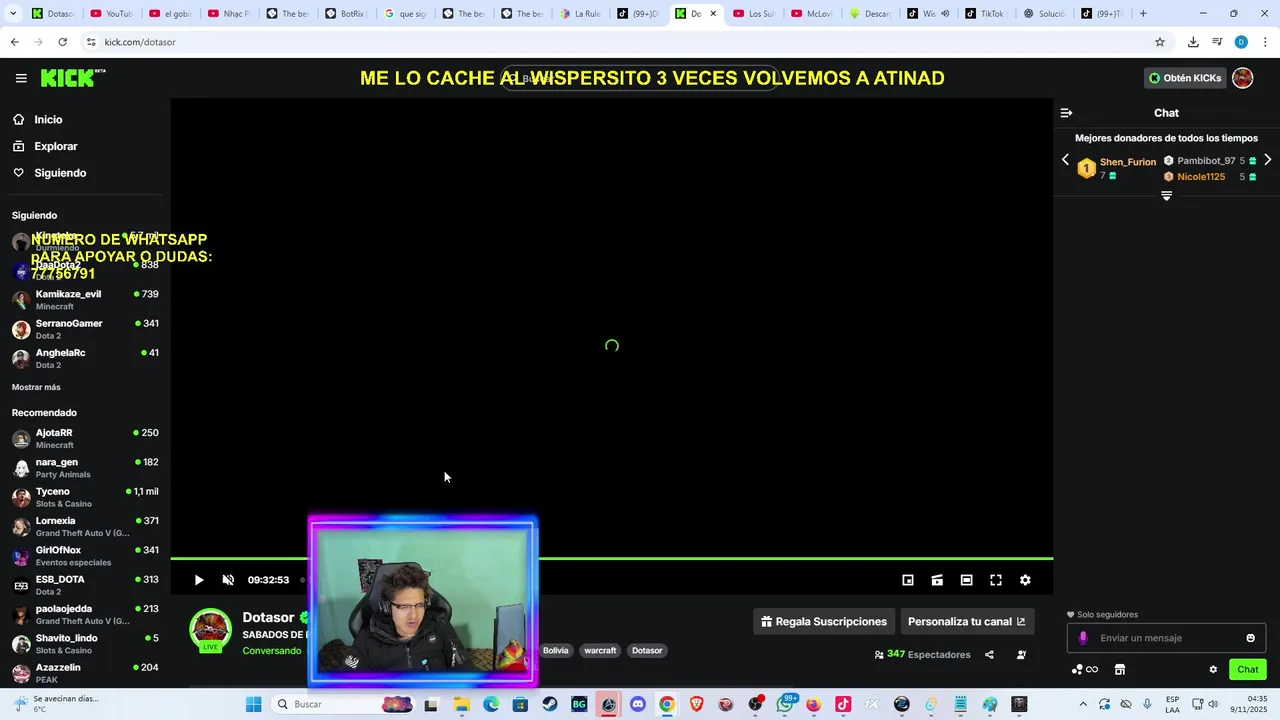This screenshot has width=1280, height=720.
Task: Click the green Chat send button
Action: tap(1248, 670)
